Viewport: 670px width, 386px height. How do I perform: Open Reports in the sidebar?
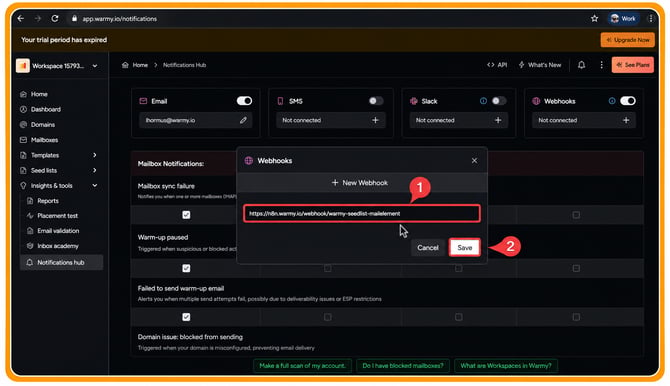(x=47, y=201)
